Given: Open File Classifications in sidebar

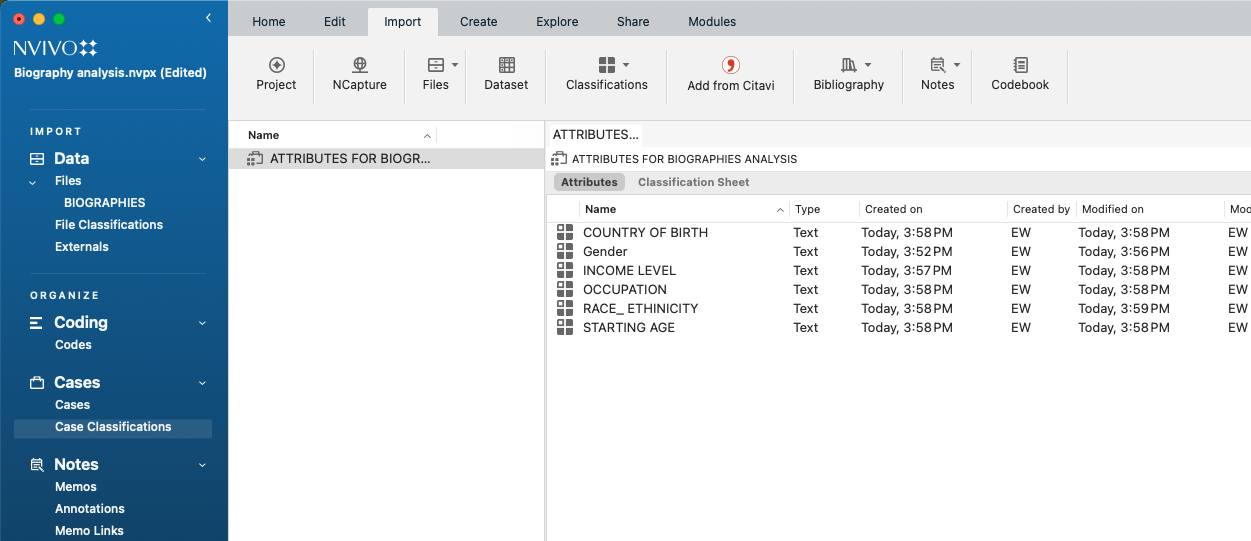Looking at the screenshot, I should click(x=109, y=225).
